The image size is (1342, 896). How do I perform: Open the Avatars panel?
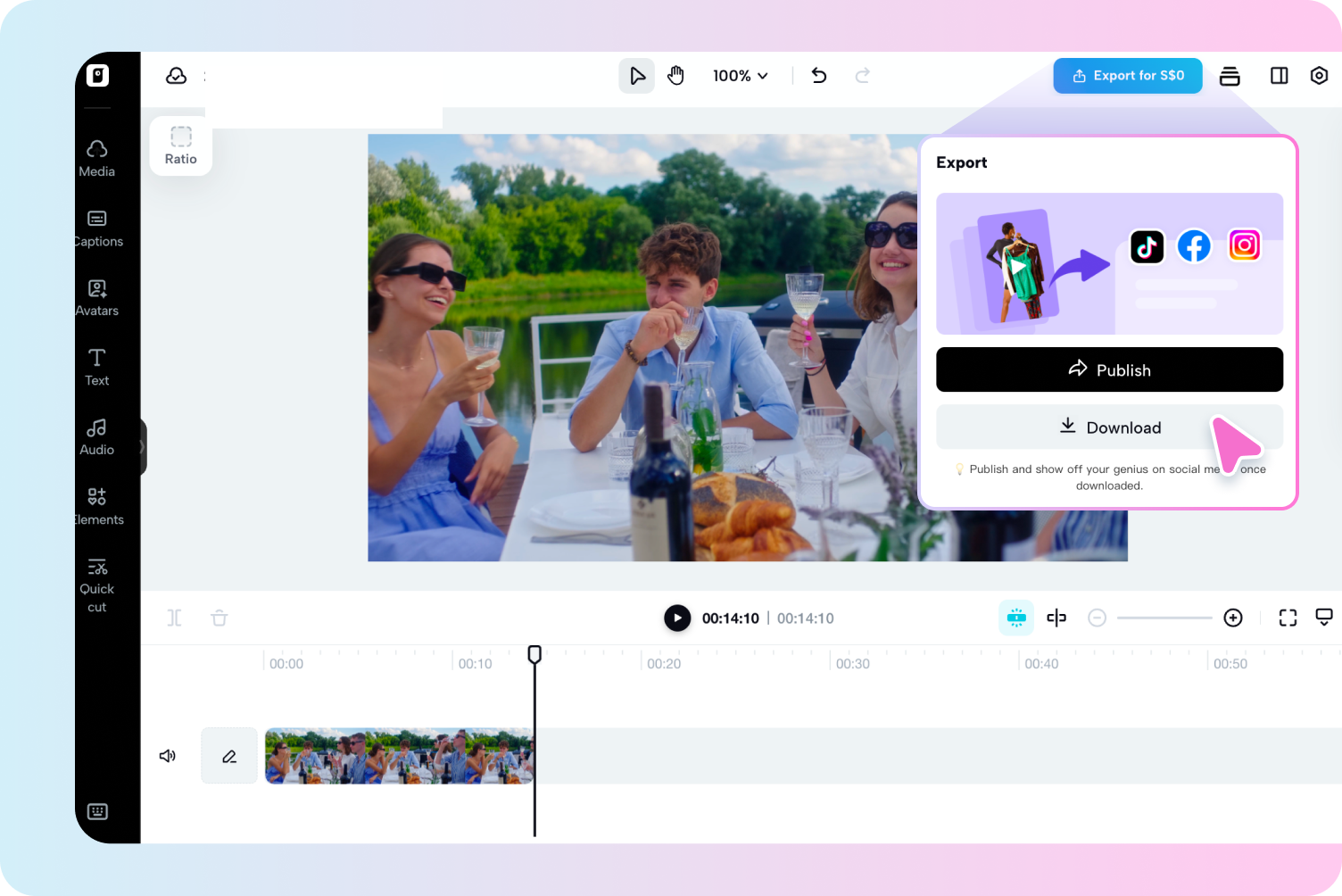96,297
